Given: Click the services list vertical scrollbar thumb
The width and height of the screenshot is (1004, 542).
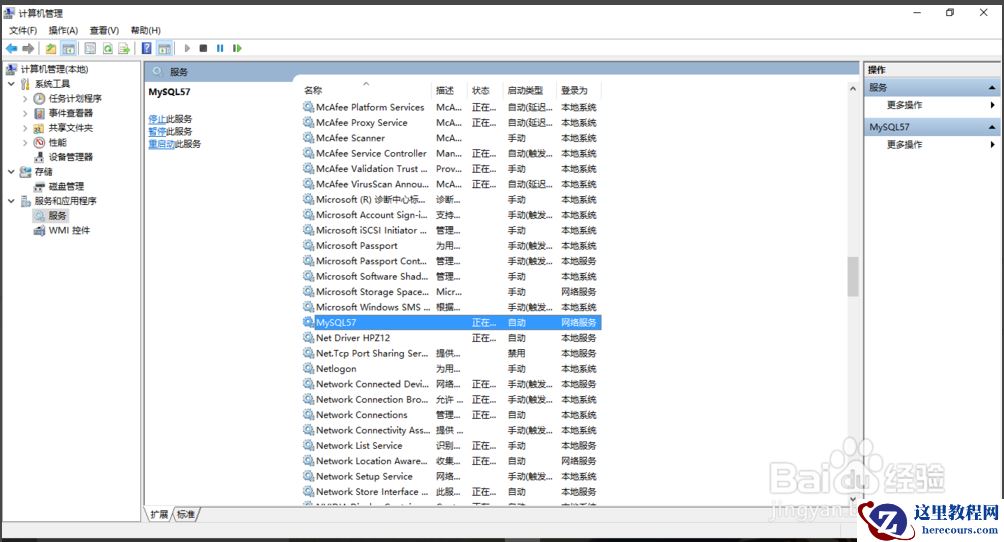Looking at the screenshot, I should 853,277.
